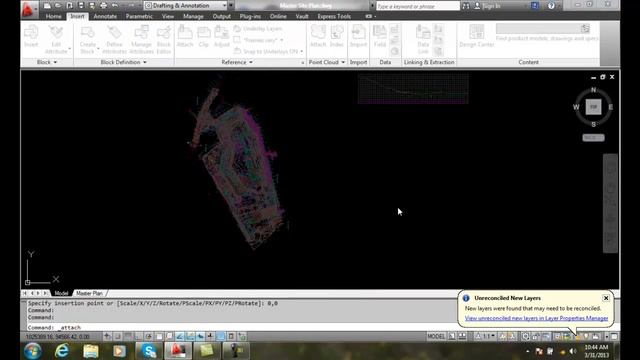Click the New drawing icon in Quick Access toolbar

point(47,6)
